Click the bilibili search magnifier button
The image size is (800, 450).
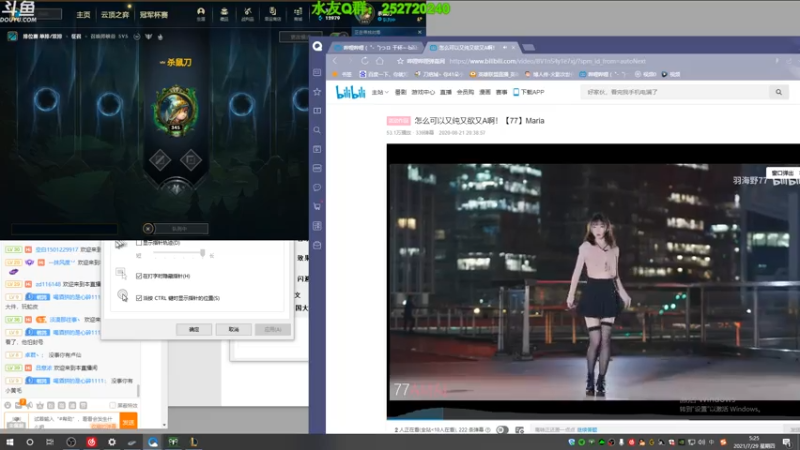(779, 92)
